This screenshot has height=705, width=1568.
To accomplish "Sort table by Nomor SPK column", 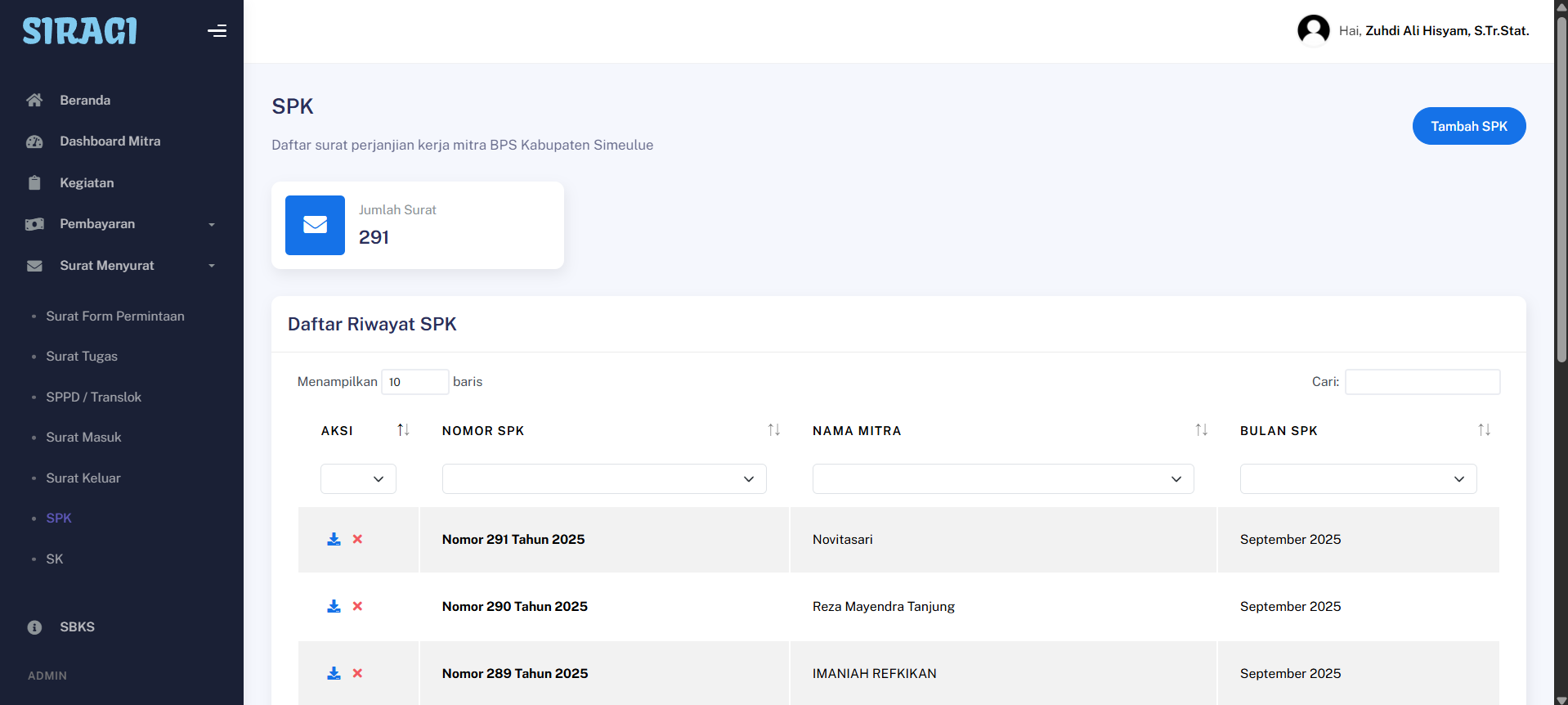I will (773, 430).
